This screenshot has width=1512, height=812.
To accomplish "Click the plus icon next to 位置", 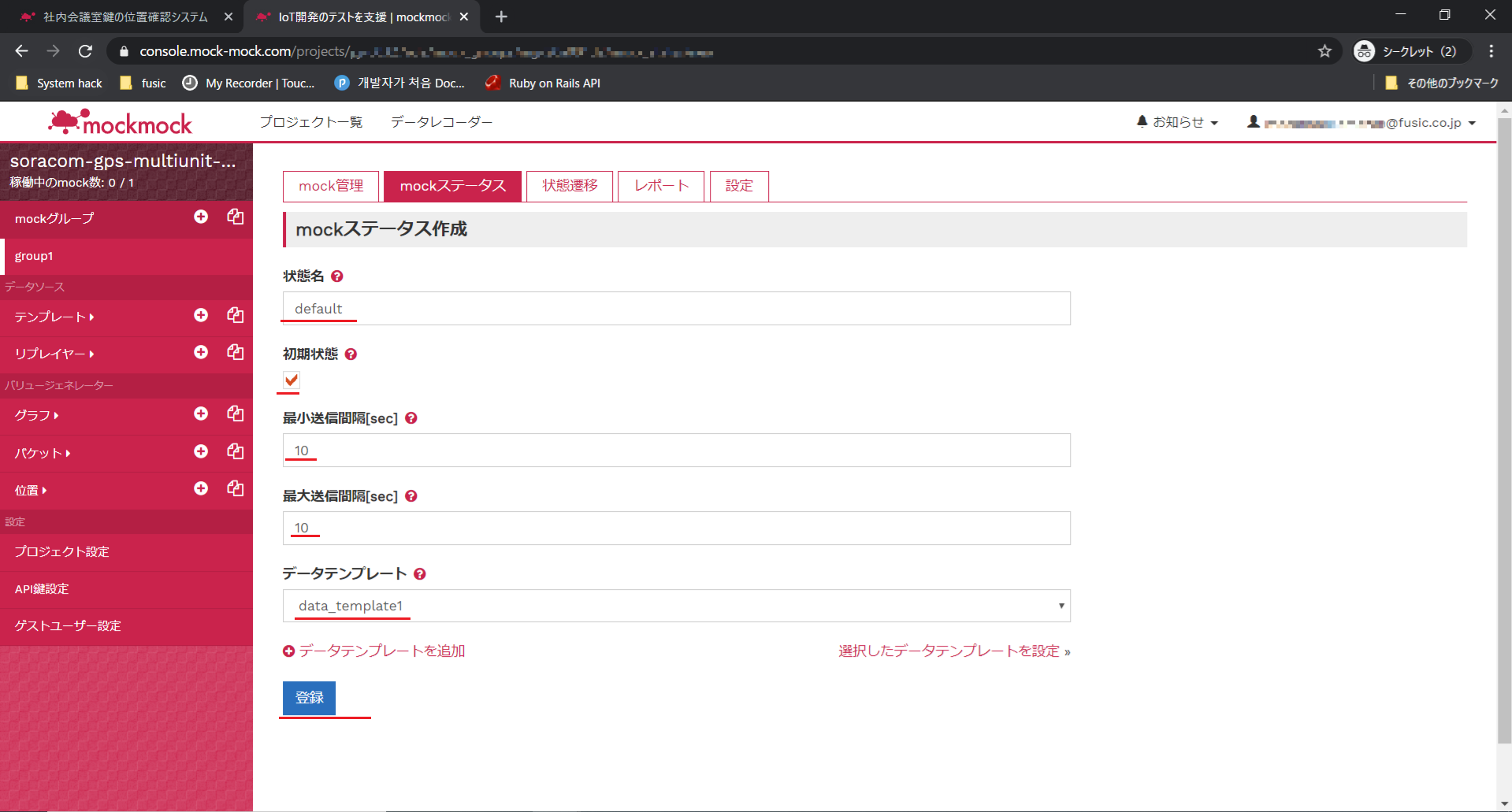I will [x=201, y=488].
